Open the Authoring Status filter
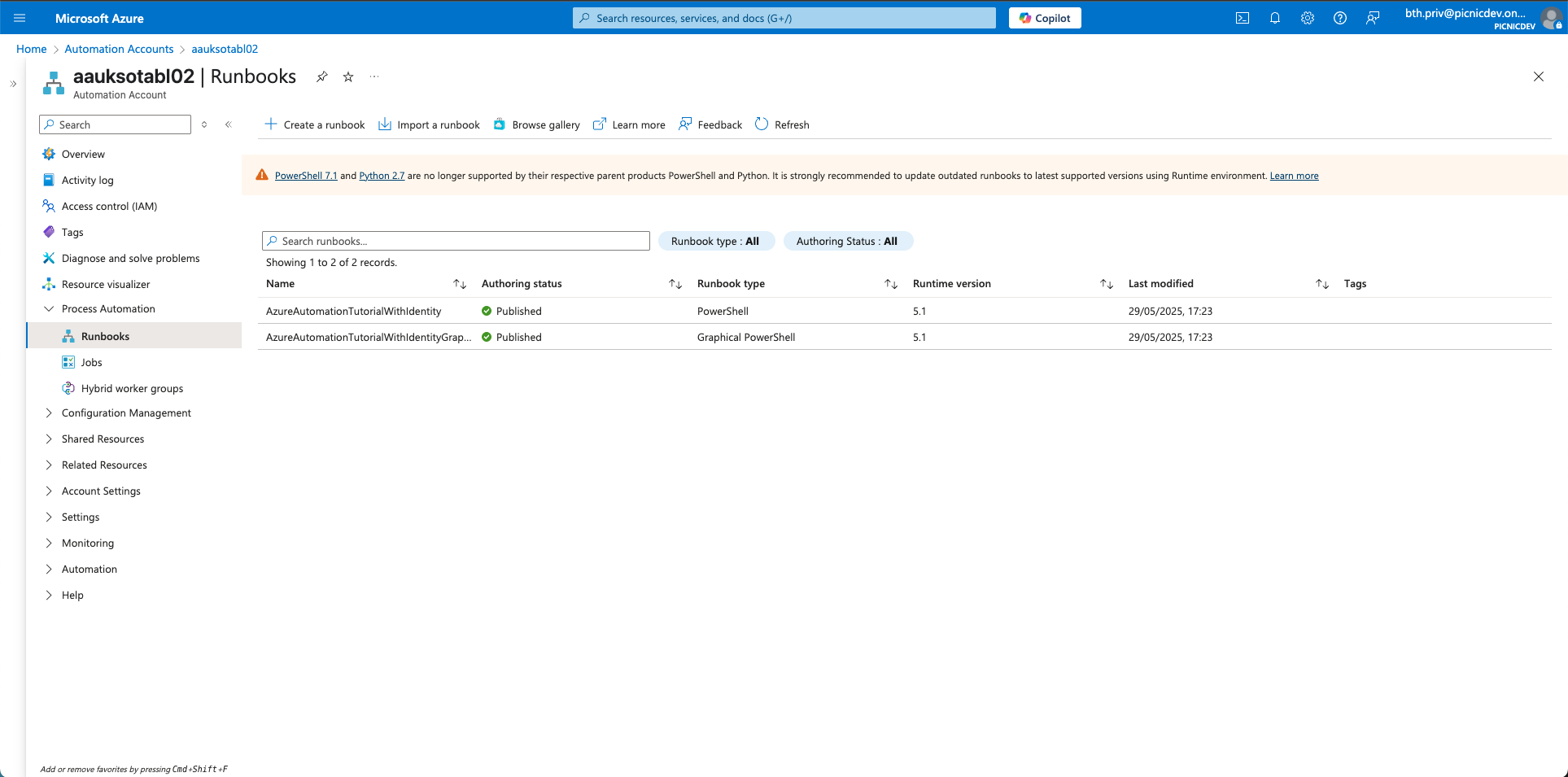 coord(848,241)
